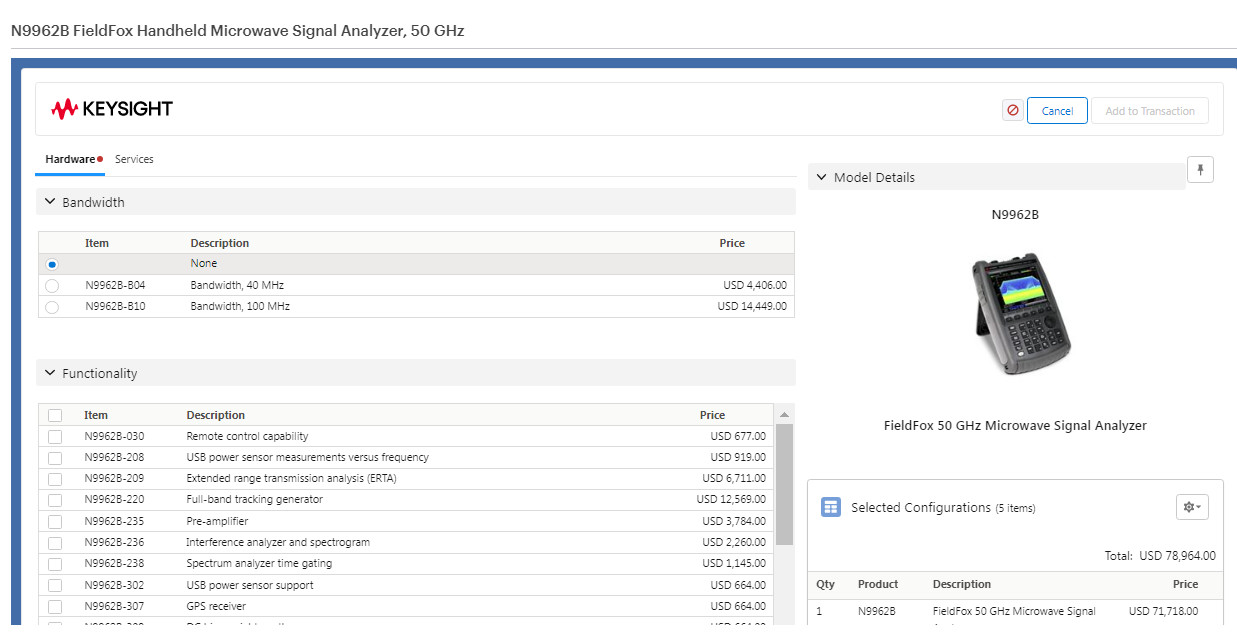The width and height of the screenshot is (1237, 639).
Task: Click the Keysight logo
Action: point(112,109)
